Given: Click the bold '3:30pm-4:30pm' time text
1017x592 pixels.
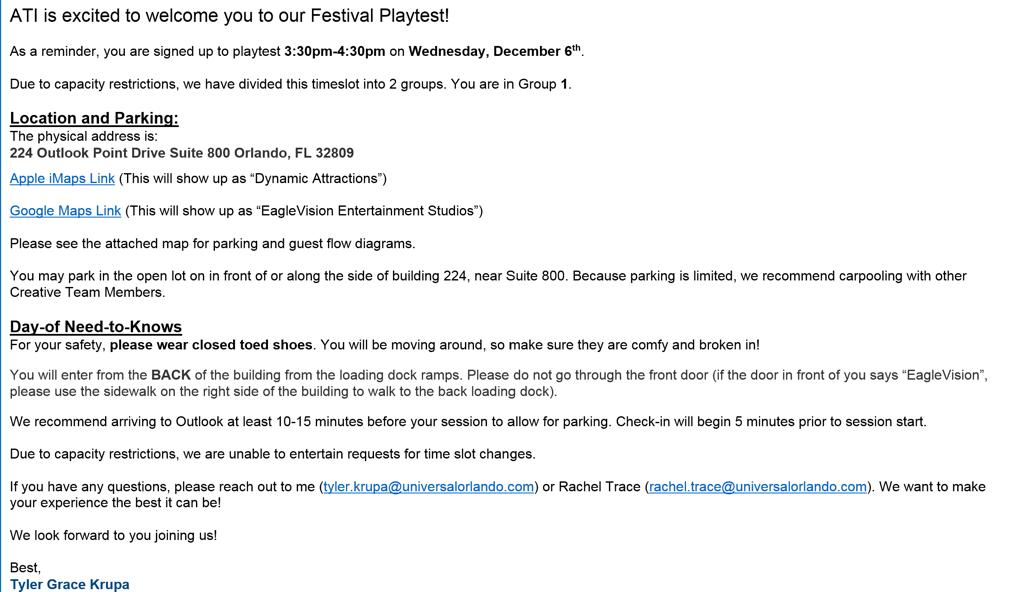Looking at the screenshot, I should pos(335,51).
